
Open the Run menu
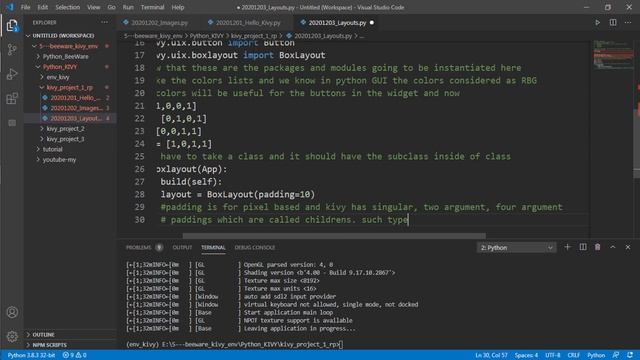pyautogui.click(x=128, y=7)
